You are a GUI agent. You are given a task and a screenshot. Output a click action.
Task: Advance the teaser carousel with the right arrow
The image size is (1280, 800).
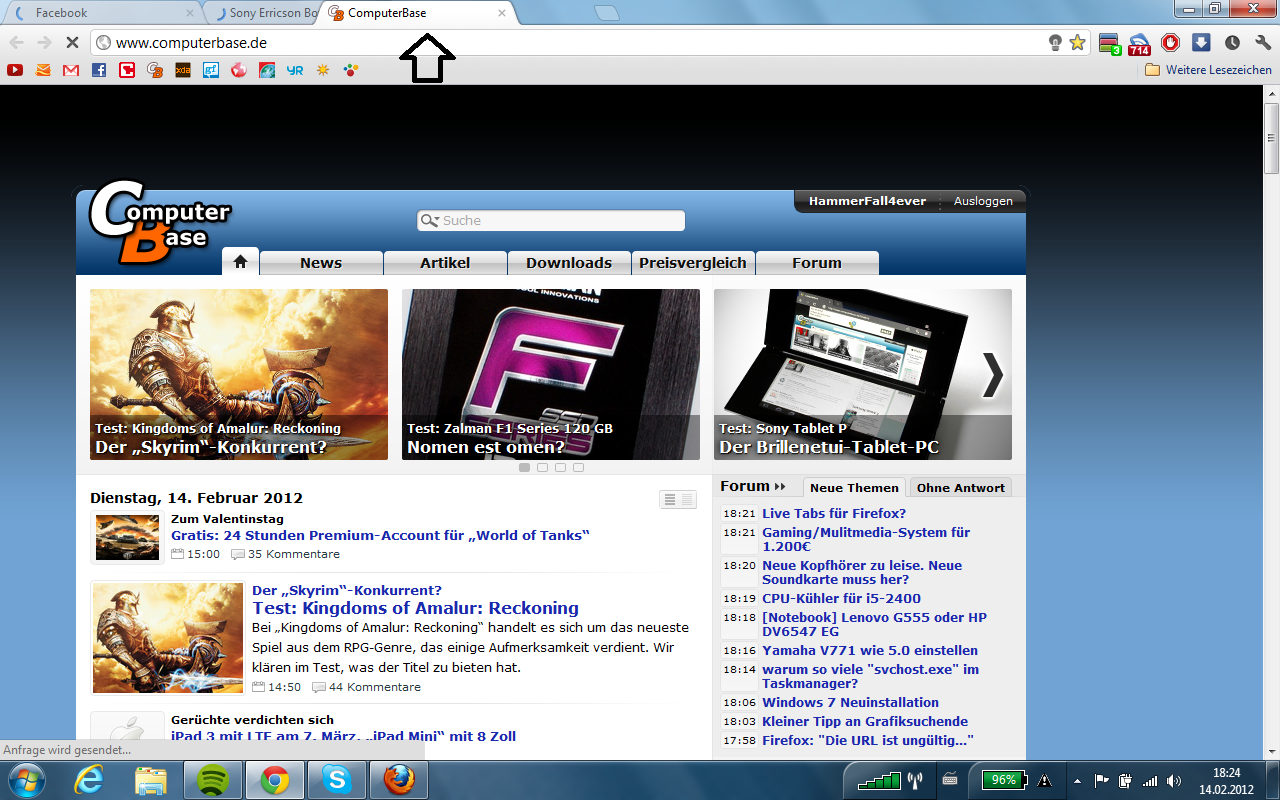[993, 375]
